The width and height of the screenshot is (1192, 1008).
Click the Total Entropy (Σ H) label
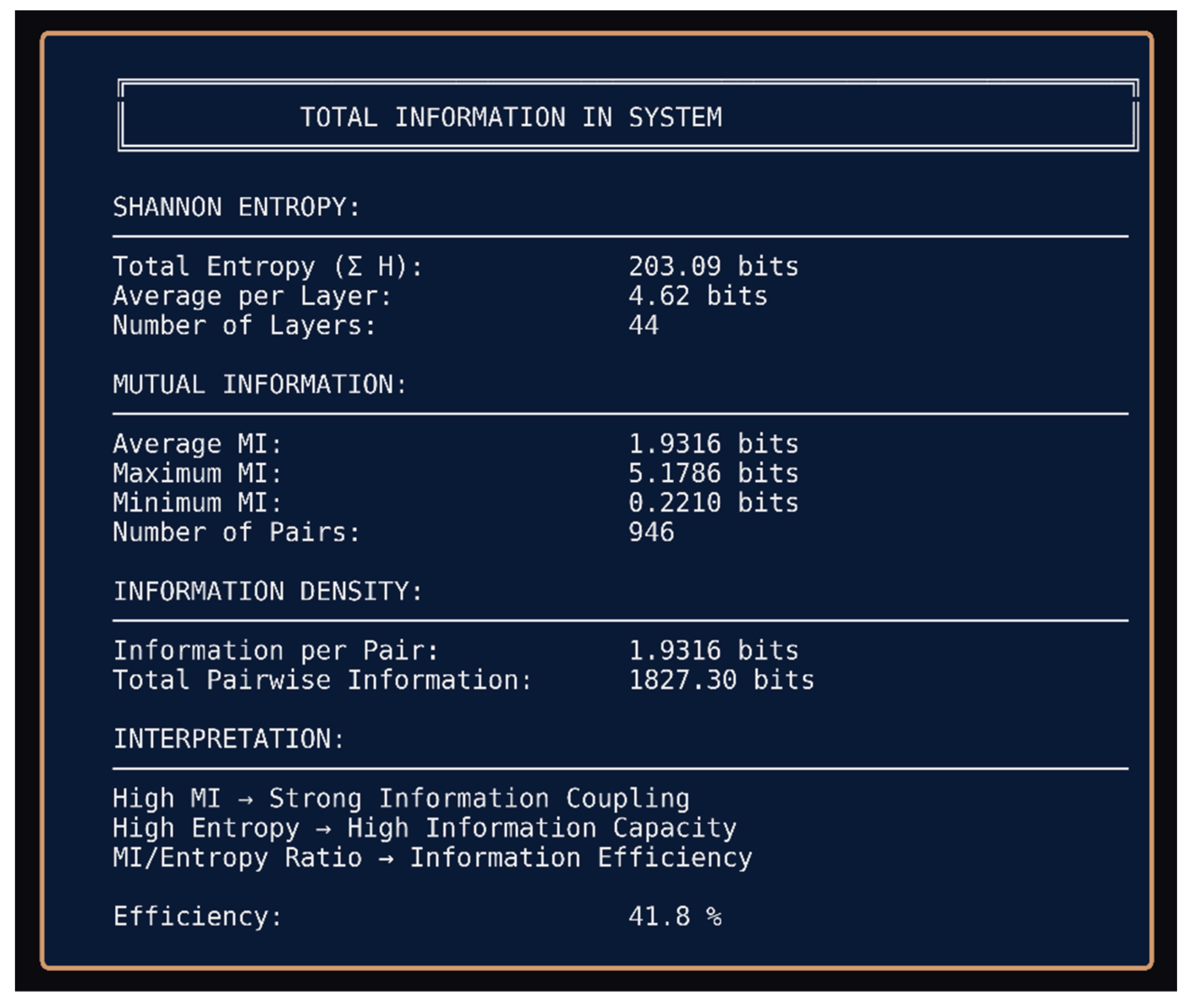tap(267, 266)
